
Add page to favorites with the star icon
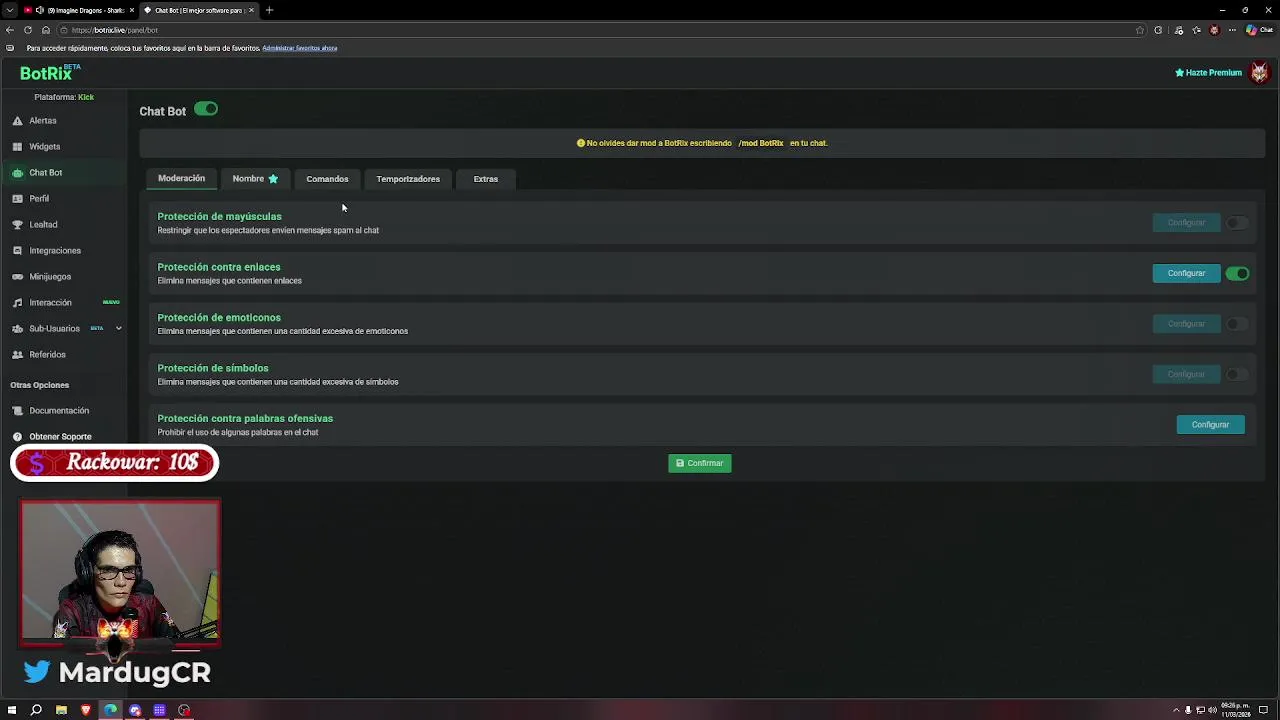1139,30
